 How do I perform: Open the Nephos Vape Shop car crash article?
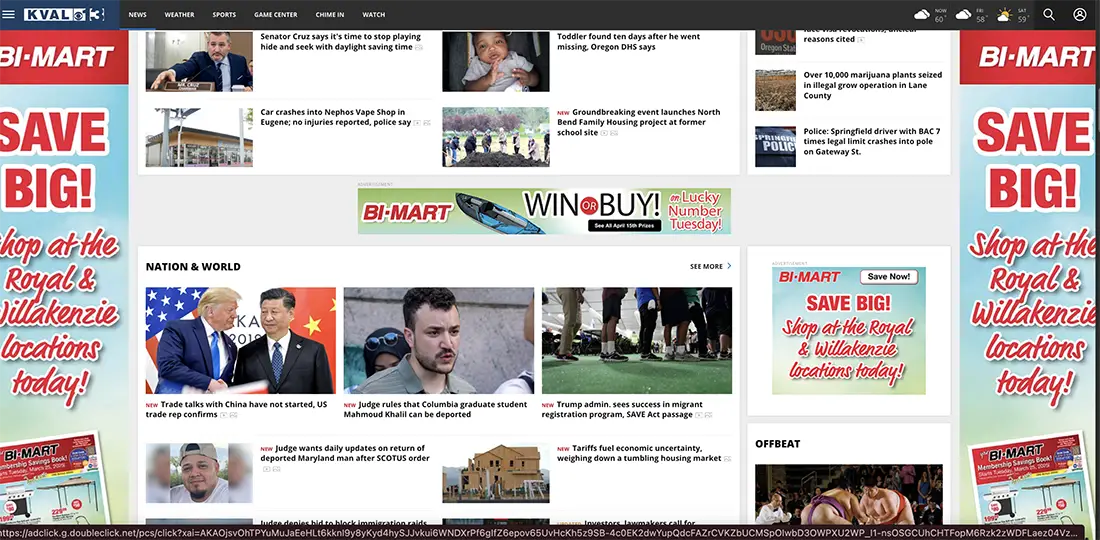click(336, 117)
